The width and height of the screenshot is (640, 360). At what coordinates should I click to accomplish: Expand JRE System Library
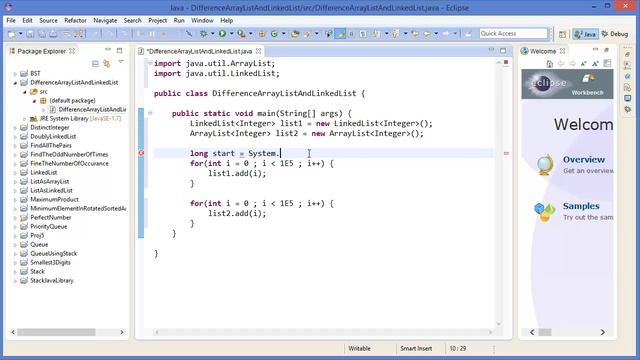25,119
